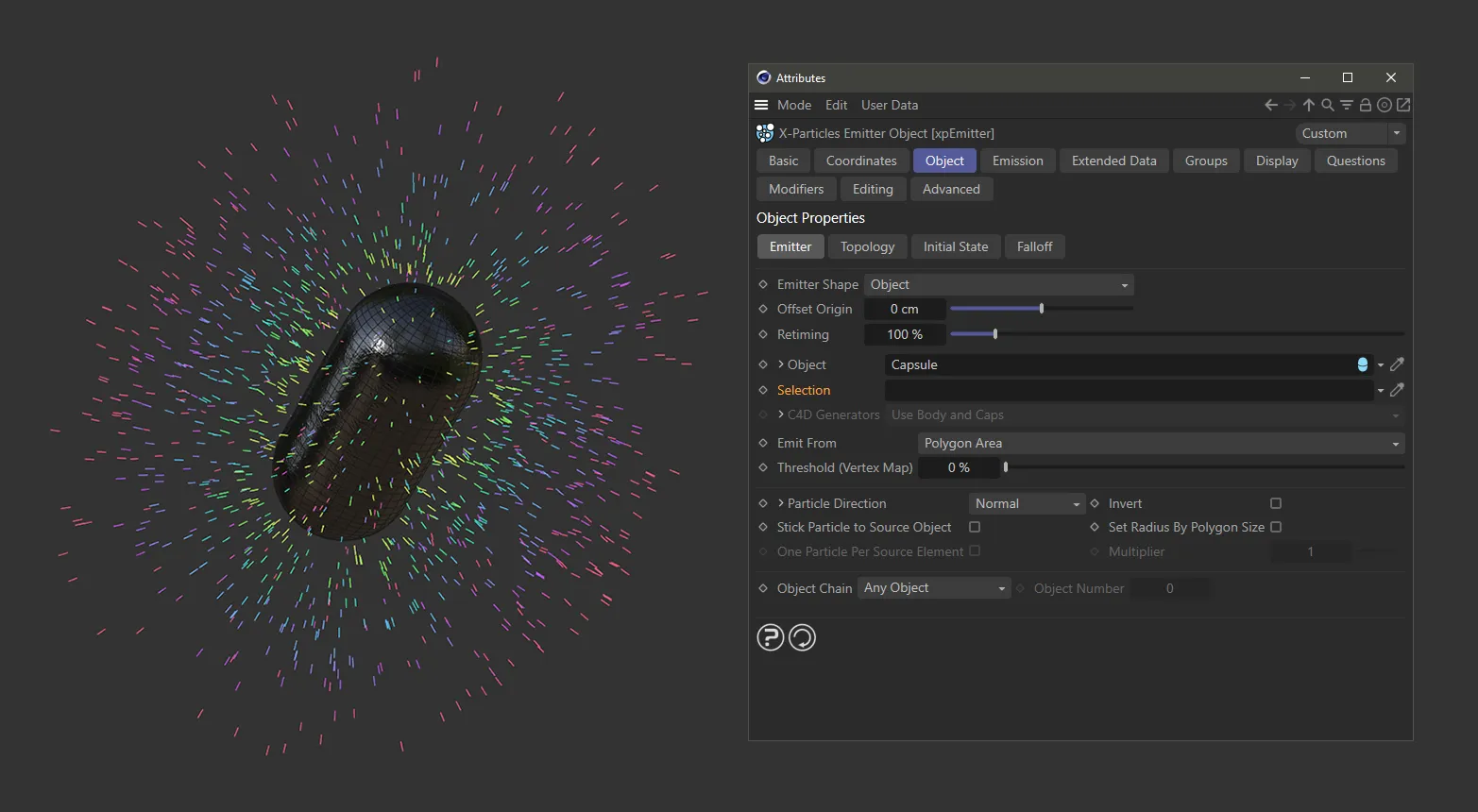Enable Set Radius By Polygon Size

(1276, 527)
